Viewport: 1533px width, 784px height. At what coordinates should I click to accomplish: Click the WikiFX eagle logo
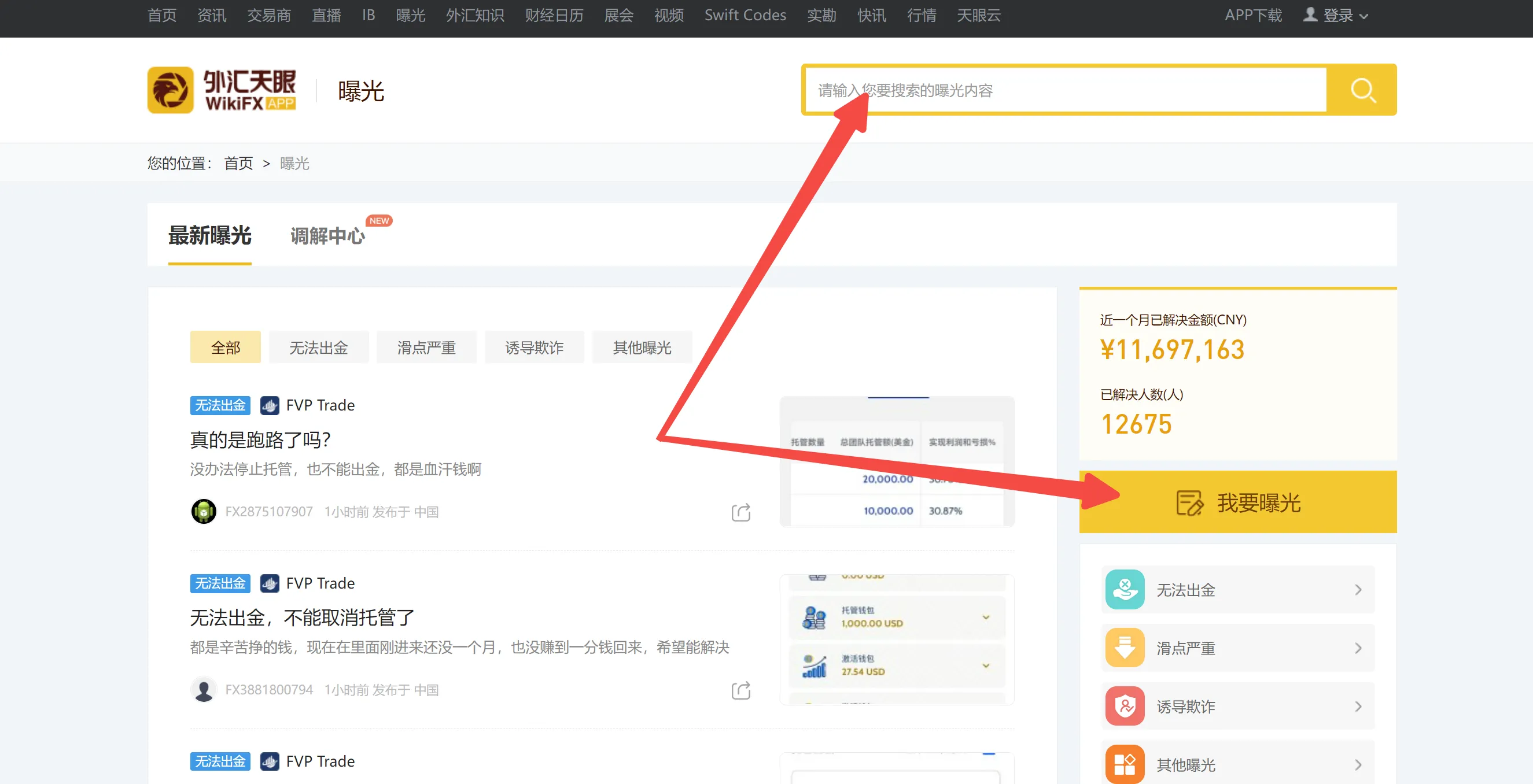pyautogui.click(x=171, y=90)
